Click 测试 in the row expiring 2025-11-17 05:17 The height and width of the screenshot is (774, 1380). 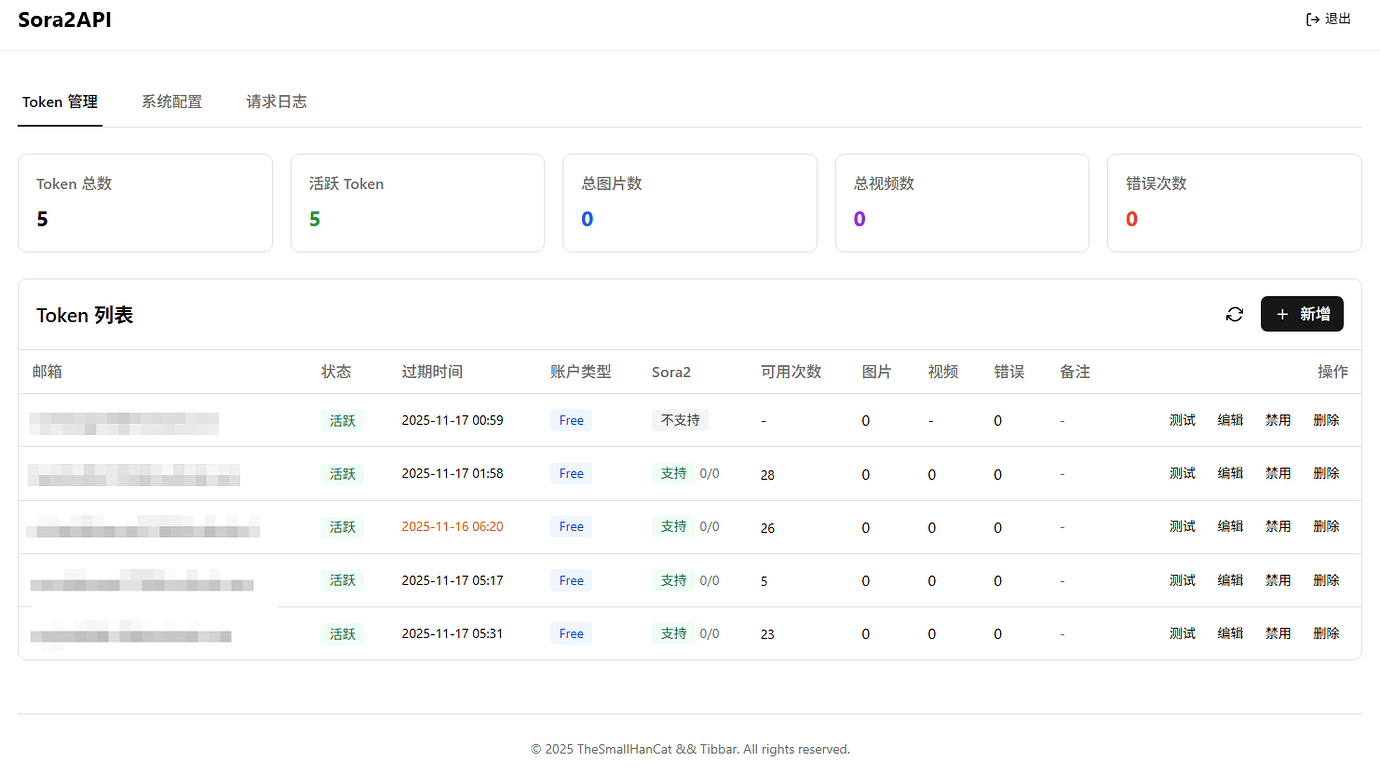point(1182,580)
